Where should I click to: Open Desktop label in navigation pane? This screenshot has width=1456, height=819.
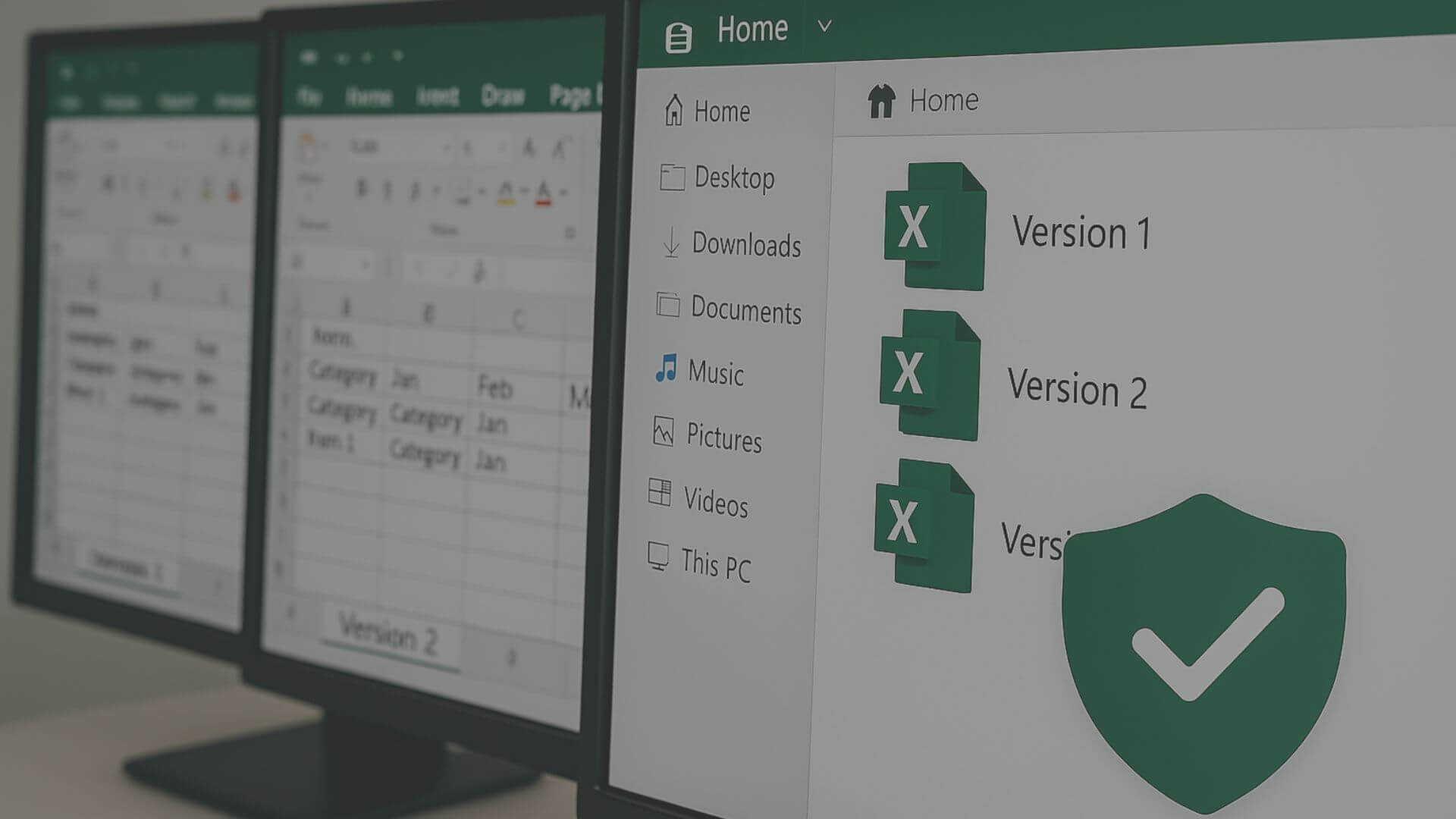tap(735, 178)
